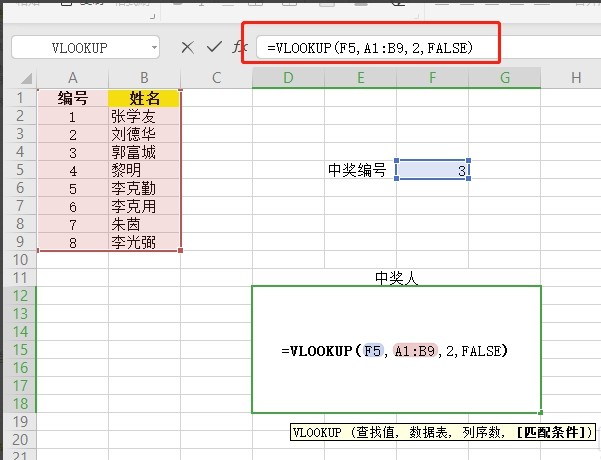Select row 5 header
This screenshot has height=460, width=601.
click(x=20, y=170)
